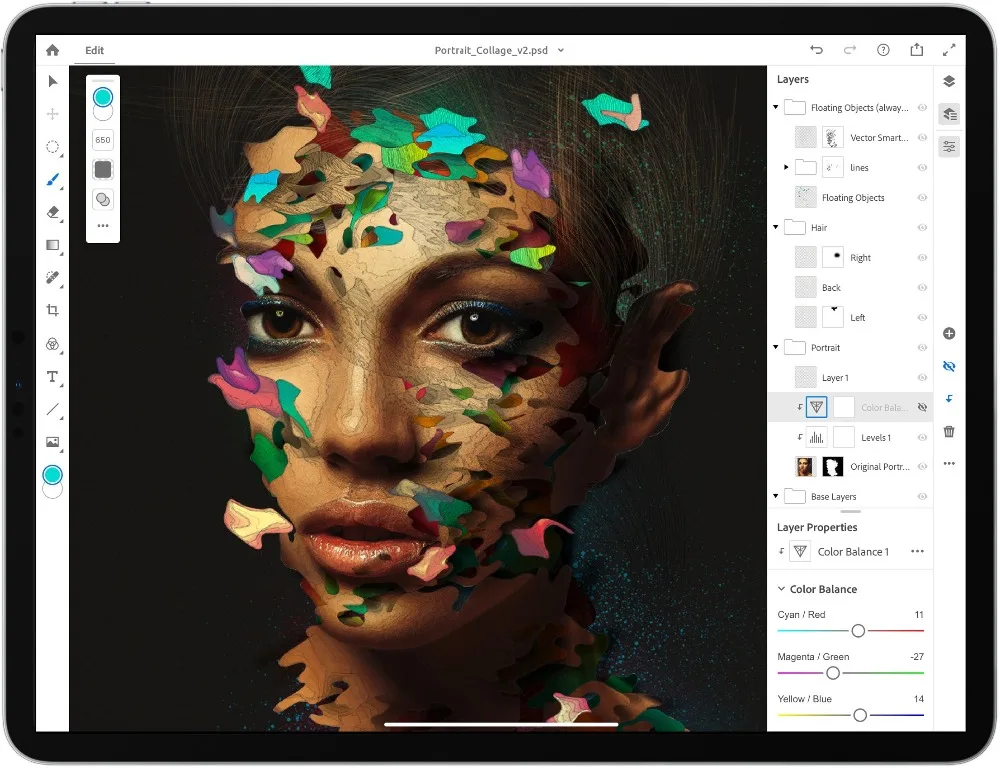This screenshot has width=1000, height=769.
Task: Collapse the Portrait group triangle
Action: [x=776, y=347]
